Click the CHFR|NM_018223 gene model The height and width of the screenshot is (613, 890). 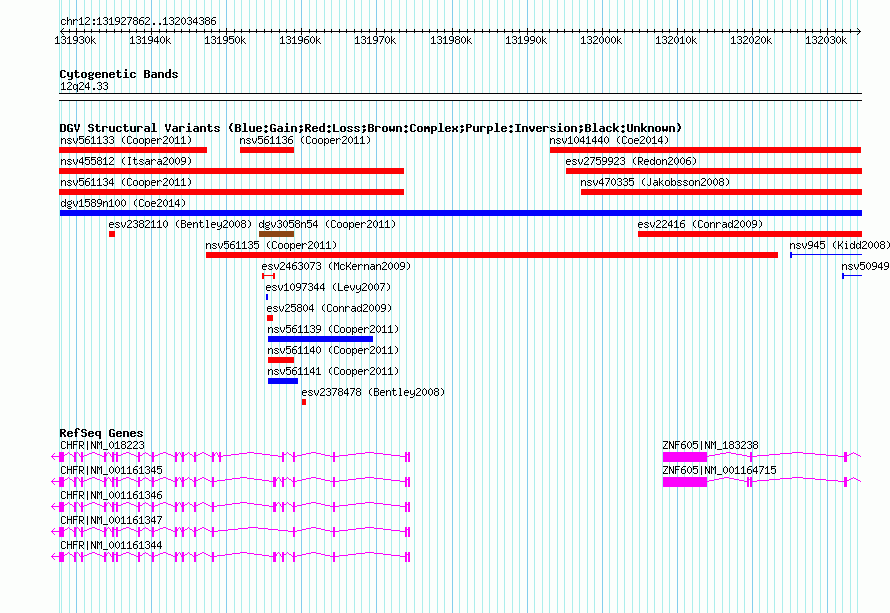(x=231, y=456)
